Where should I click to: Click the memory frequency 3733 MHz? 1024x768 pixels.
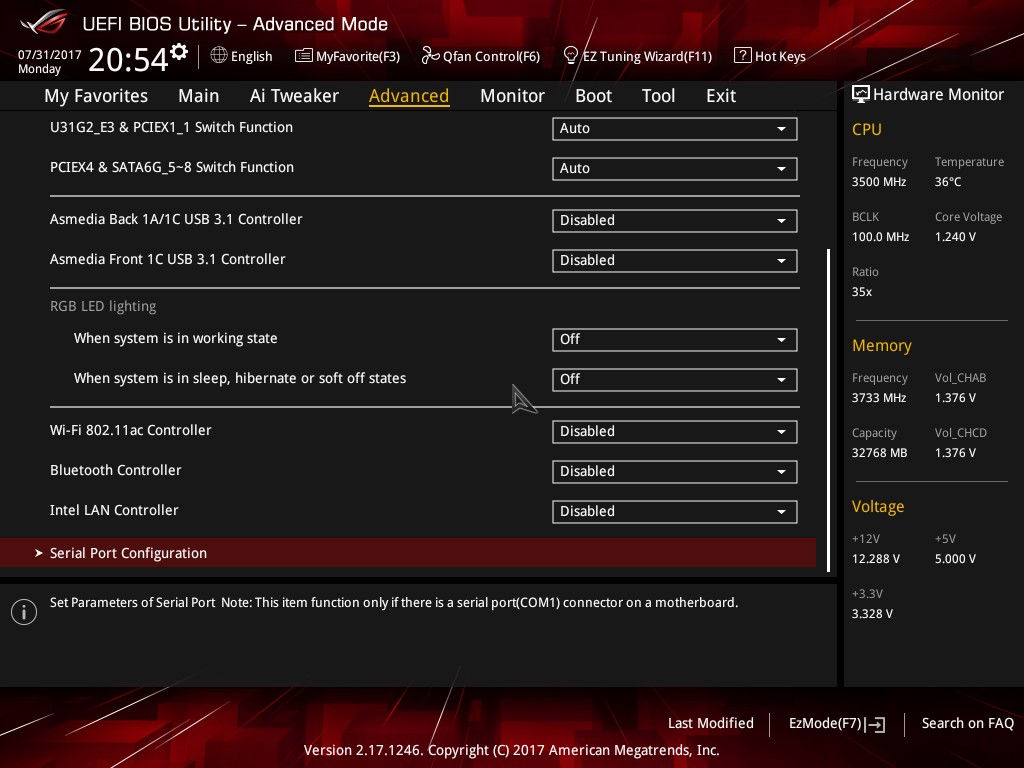879,398
